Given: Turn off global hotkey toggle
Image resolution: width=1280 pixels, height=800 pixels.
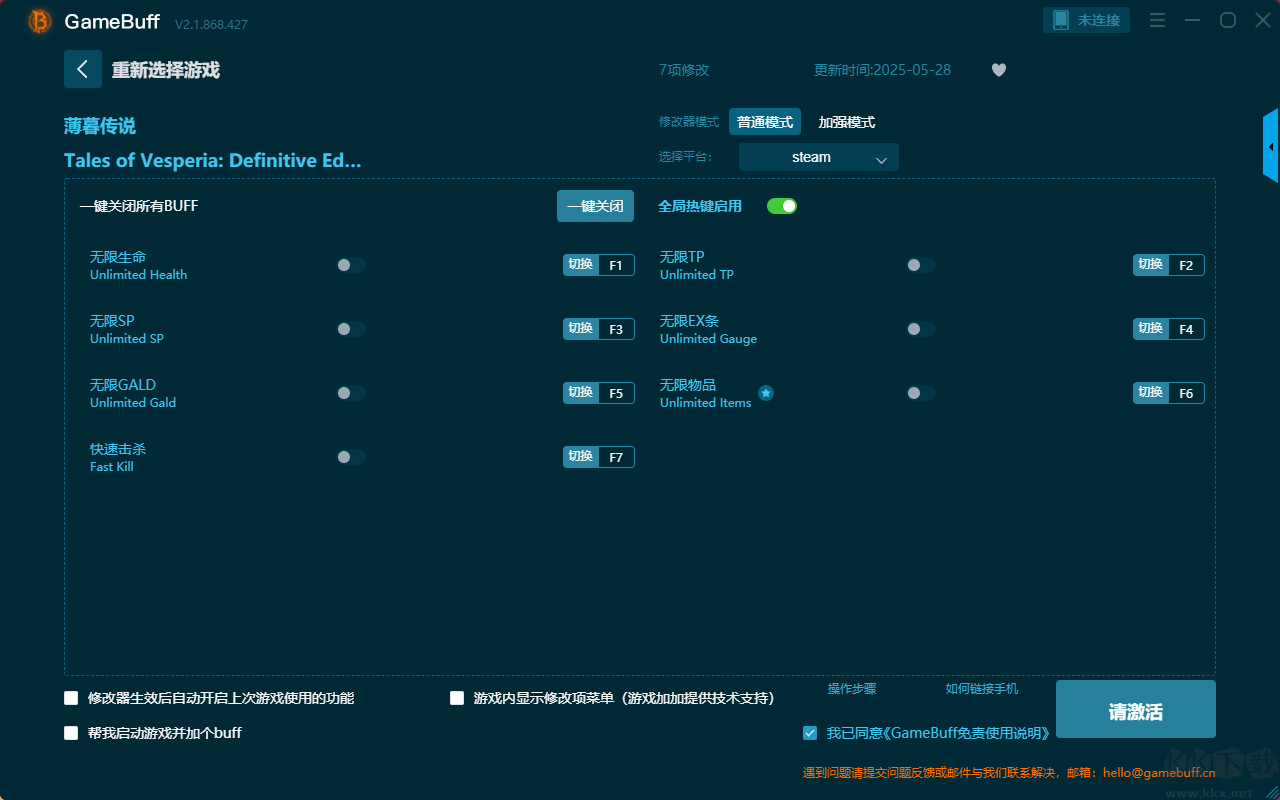Looking at the screenshot, I should [x=781, y=206].
